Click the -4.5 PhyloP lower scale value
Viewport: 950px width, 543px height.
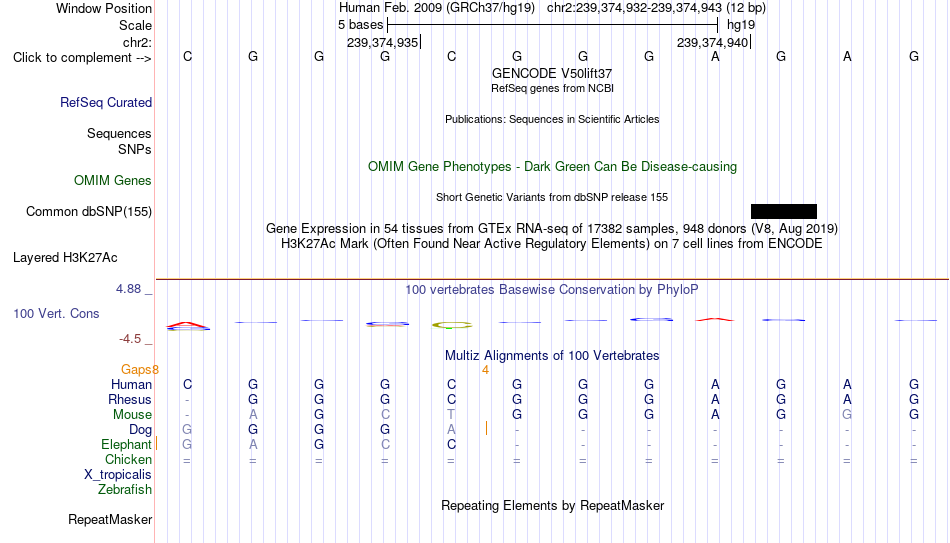[x=130, y=339]
